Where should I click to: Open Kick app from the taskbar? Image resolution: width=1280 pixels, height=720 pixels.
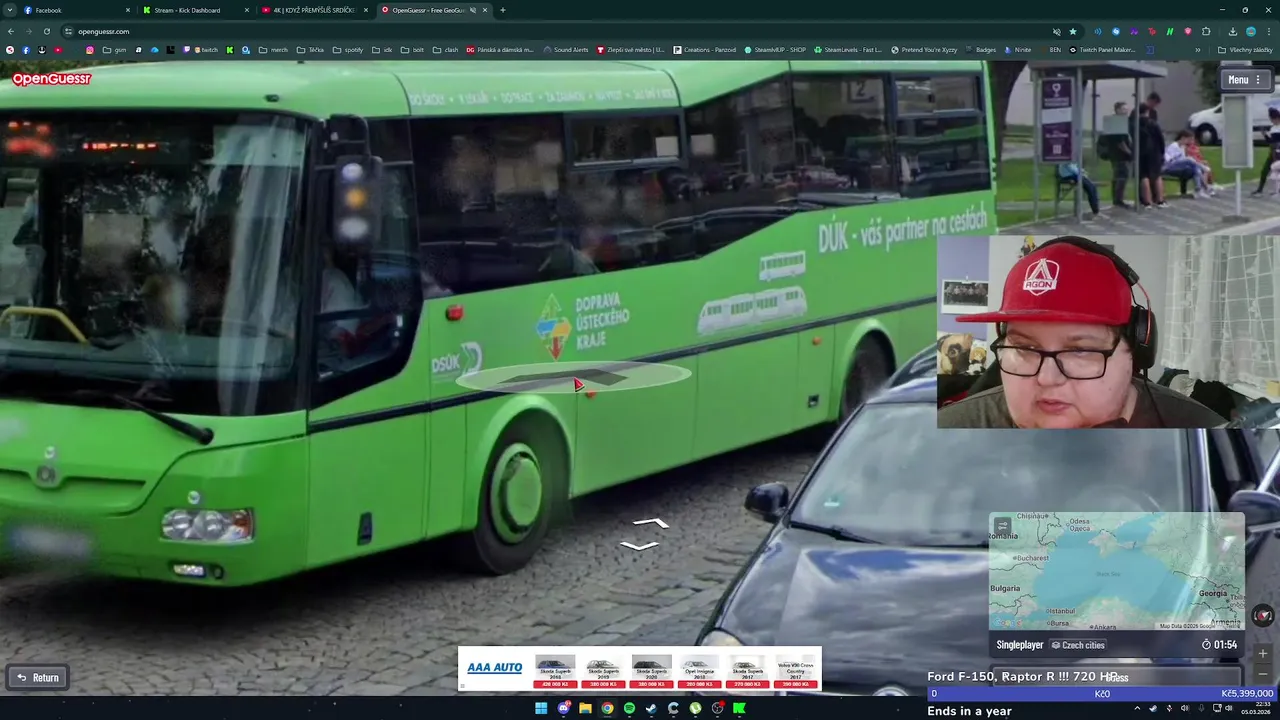[x=739, y=708]
